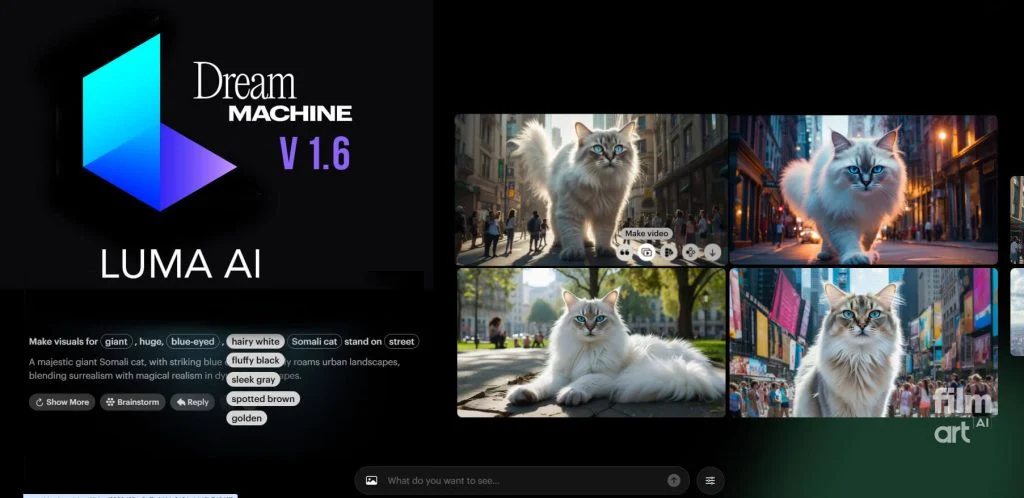Submit prompt with the up-arrow send icon
1024x498 pixels.
(x=673, y=480)
